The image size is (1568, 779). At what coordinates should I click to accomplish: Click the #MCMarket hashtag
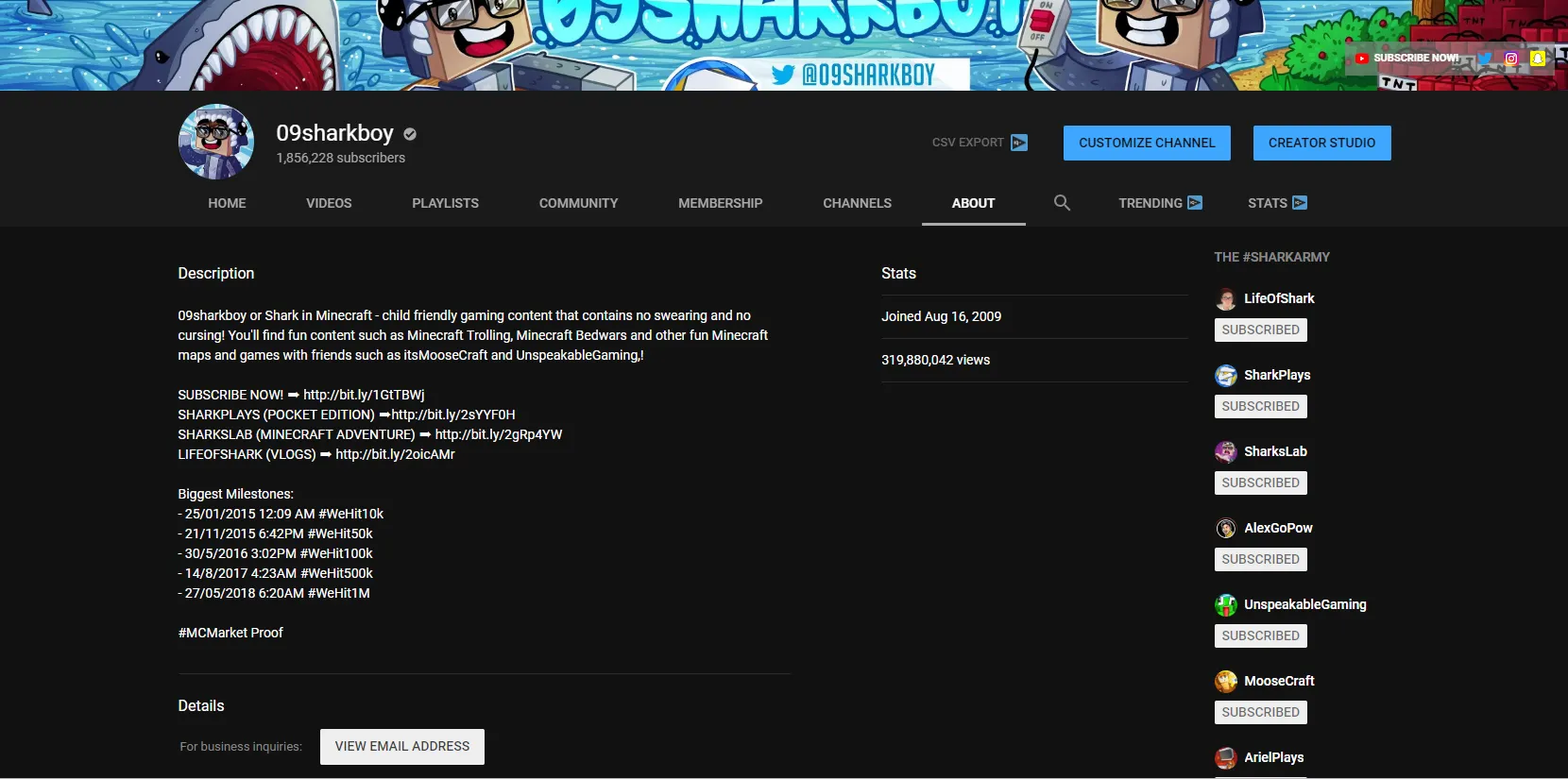(213, 633)
